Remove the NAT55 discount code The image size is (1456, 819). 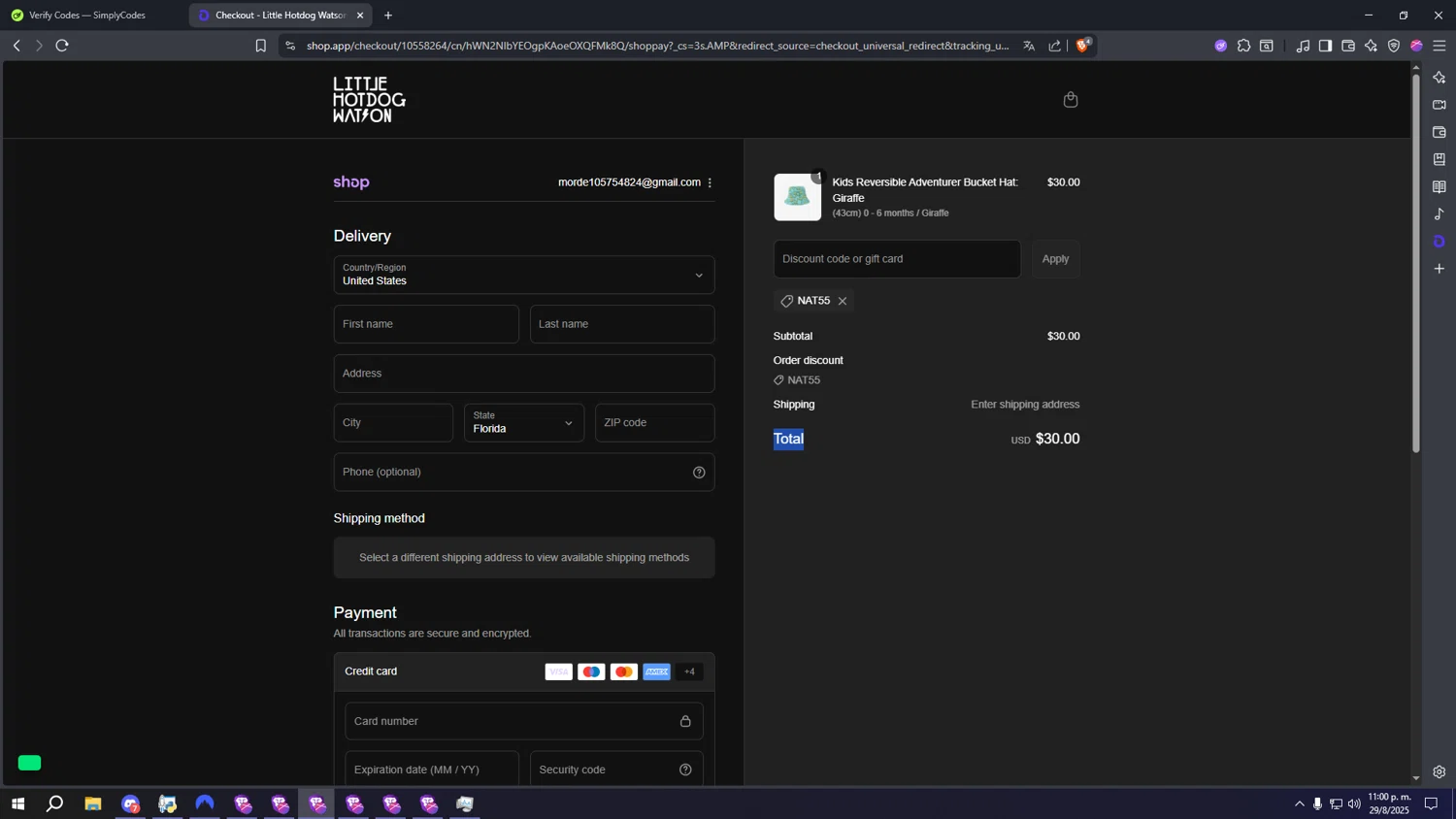point(843,301)
